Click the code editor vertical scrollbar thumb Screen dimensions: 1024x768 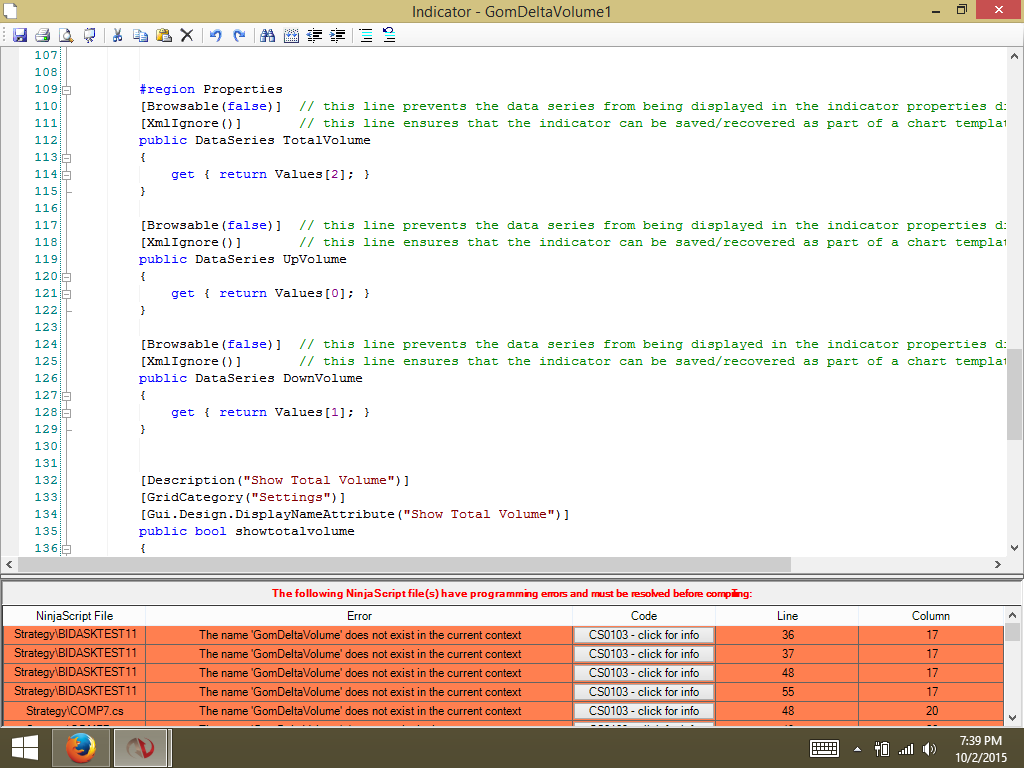pyautogui.click(x=1014, y=394)
